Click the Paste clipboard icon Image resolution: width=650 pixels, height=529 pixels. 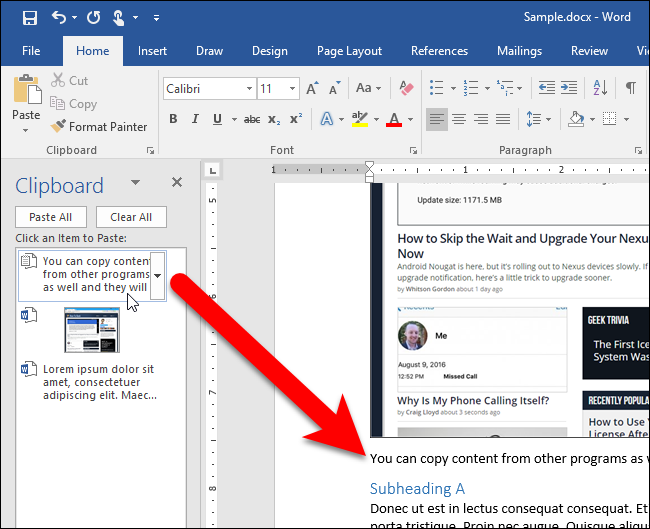click(27, 89)
